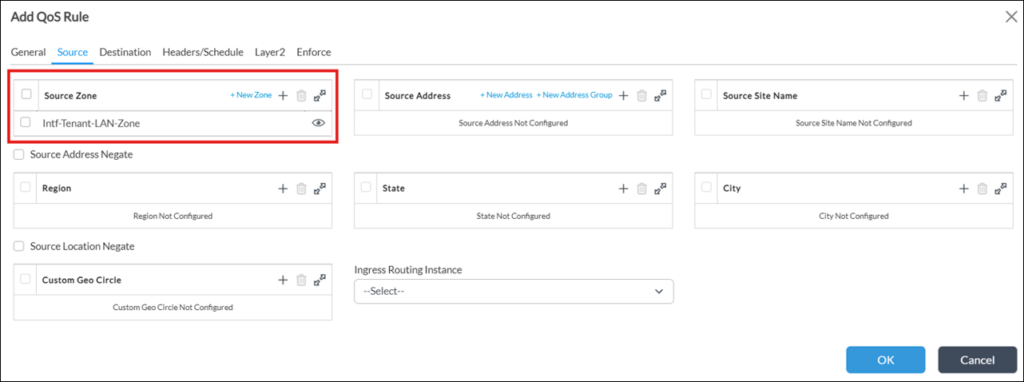This screenshot has width=1024, height=382.
Task: Expand the Source Site Name table
Action: coord(1000,95)
